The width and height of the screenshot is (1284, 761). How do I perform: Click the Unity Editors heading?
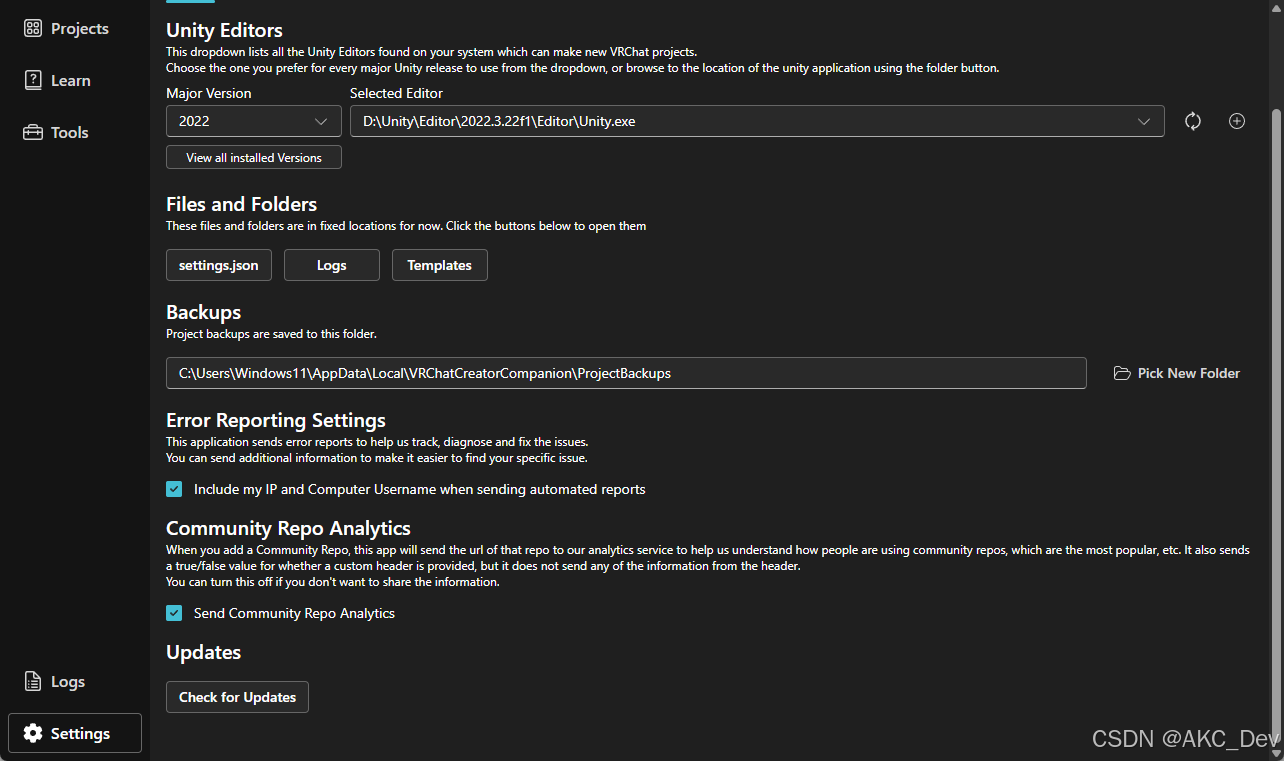(224, 30)
